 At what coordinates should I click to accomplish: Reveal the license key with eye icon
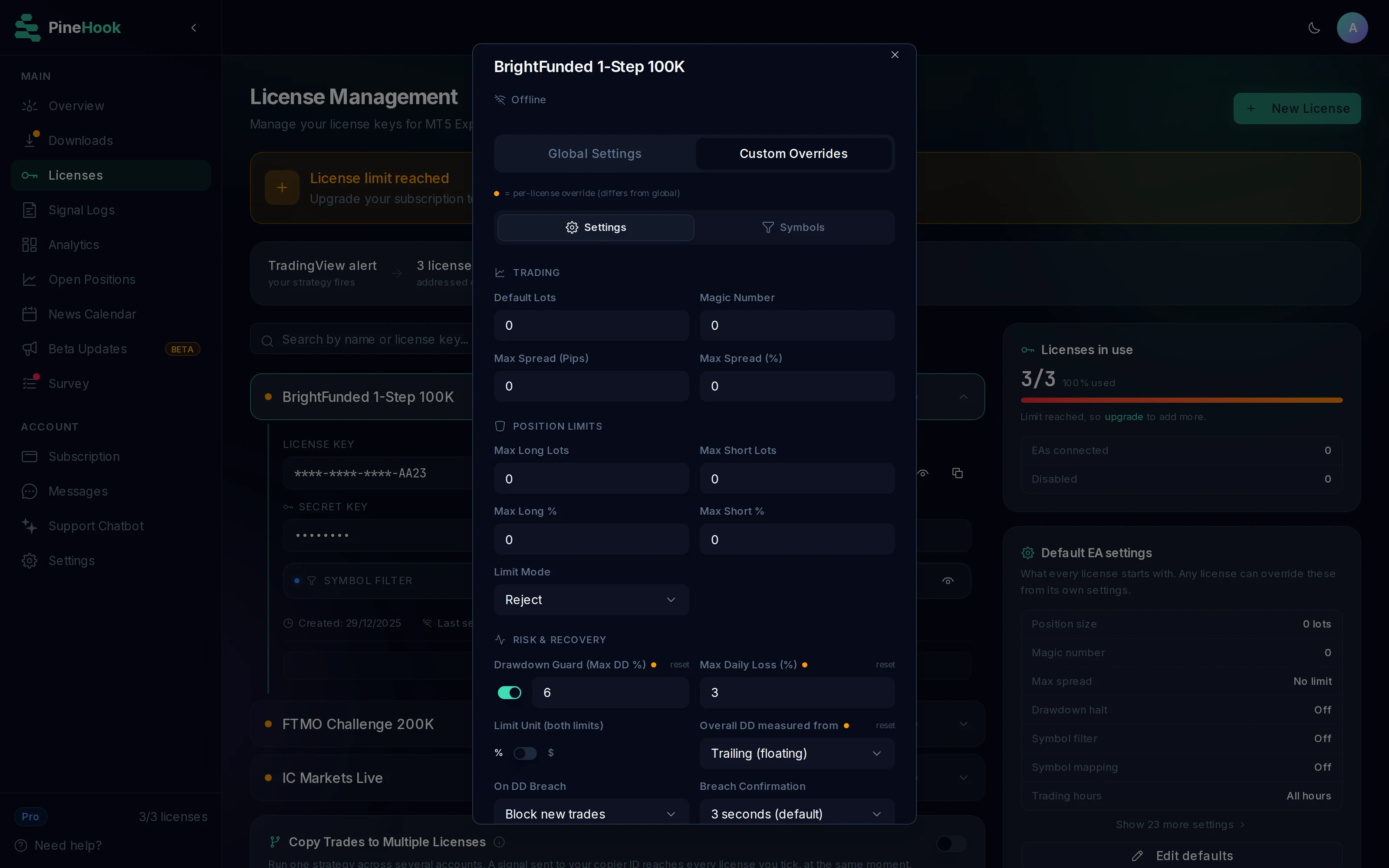(x=923, y=473)
